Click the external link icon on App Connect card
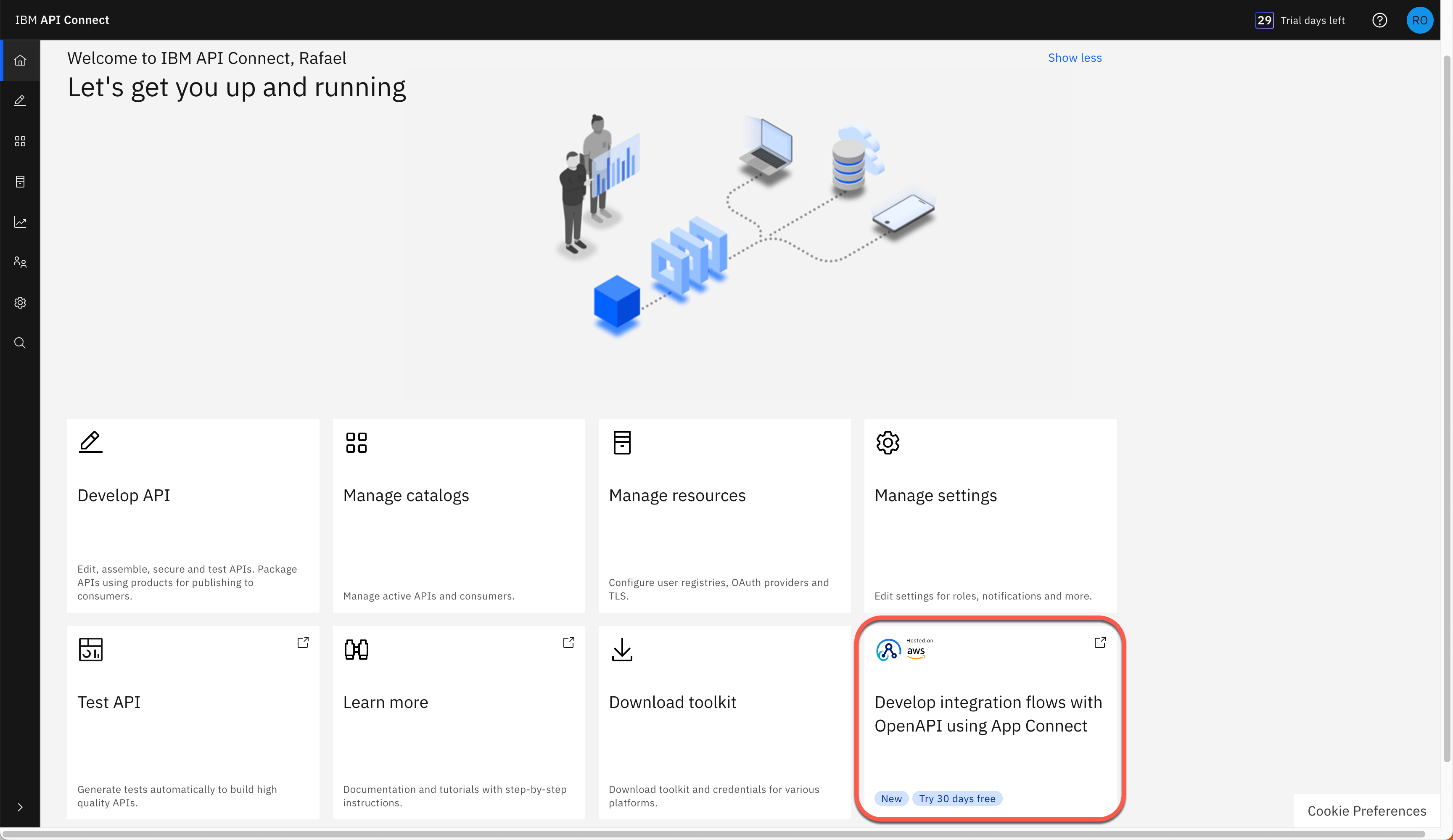The height and width of the screenshot is (840, 1453). (1099, 642)
